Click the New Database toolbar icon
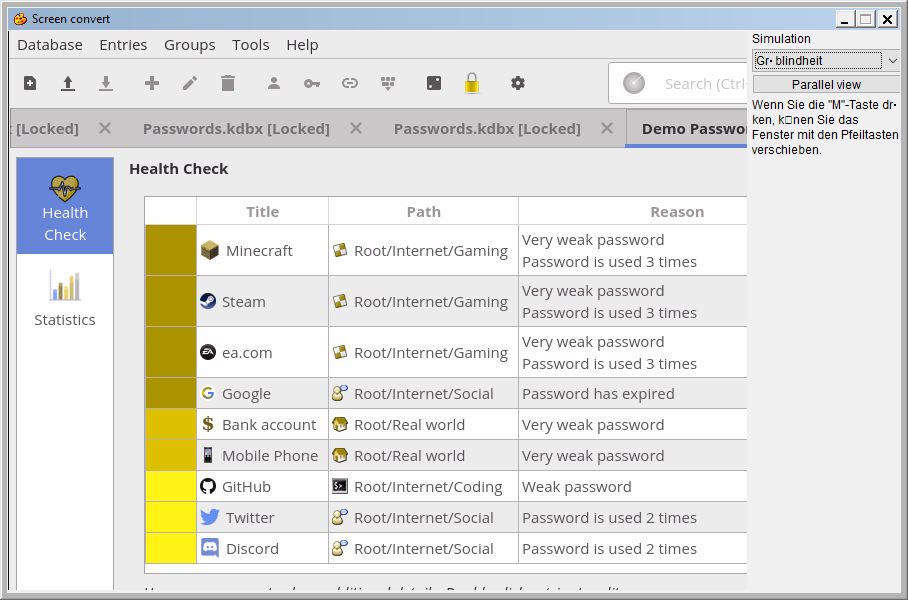This screenshot has width=908, height=600. (30, 83)
